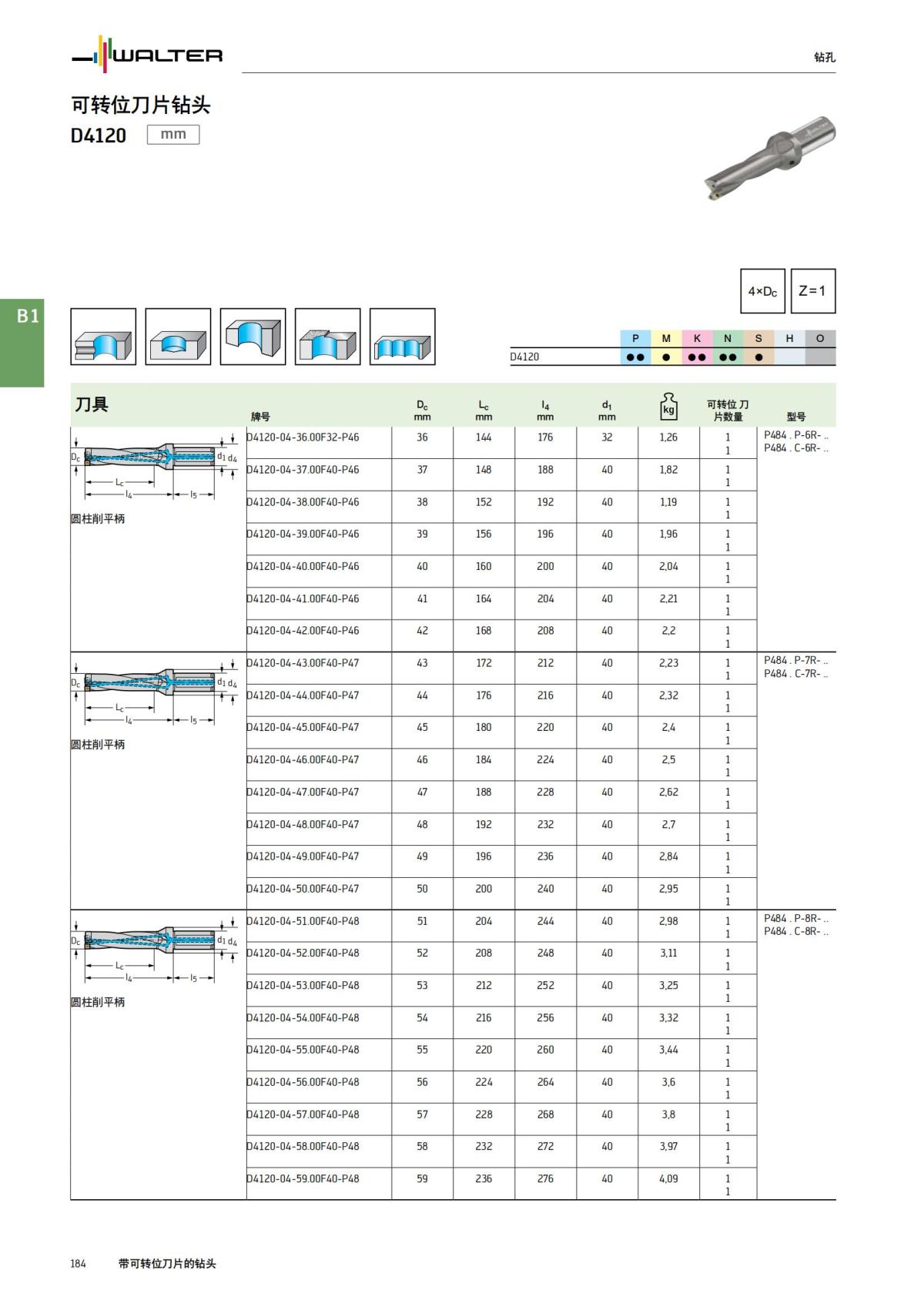The width and height of the screenshot is (924, 1307).
Task: Click the third application icon, curved-surface hole
Action: tap(253, 337)
